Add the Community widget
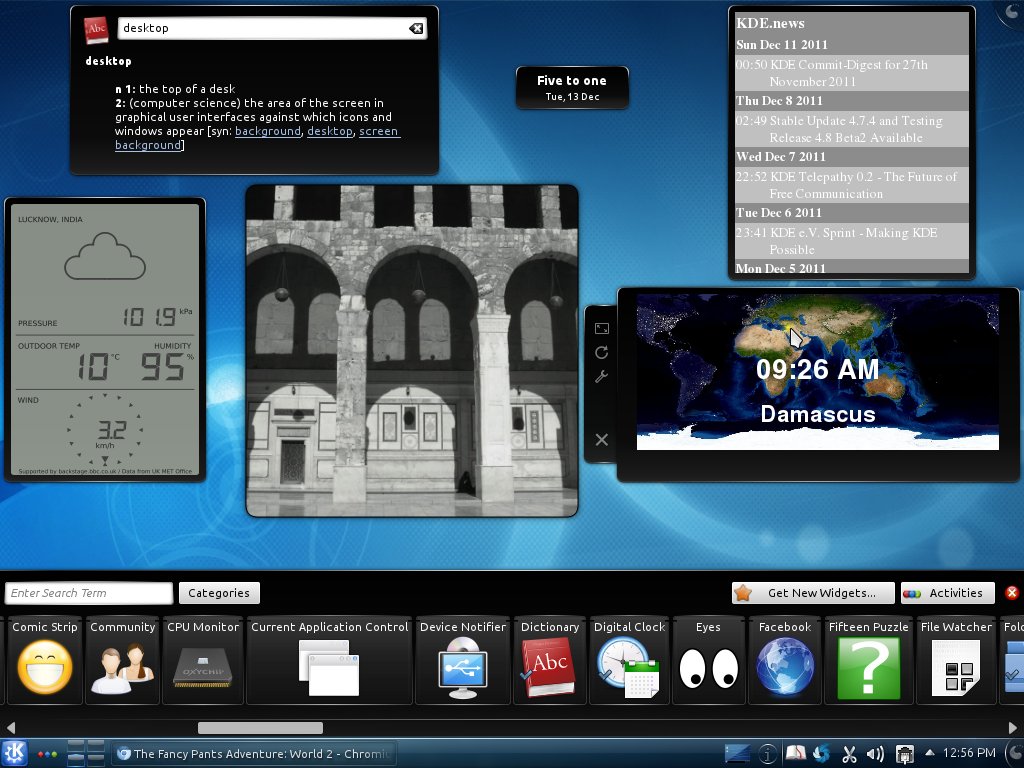1024x768 pixels. (123, 660)
